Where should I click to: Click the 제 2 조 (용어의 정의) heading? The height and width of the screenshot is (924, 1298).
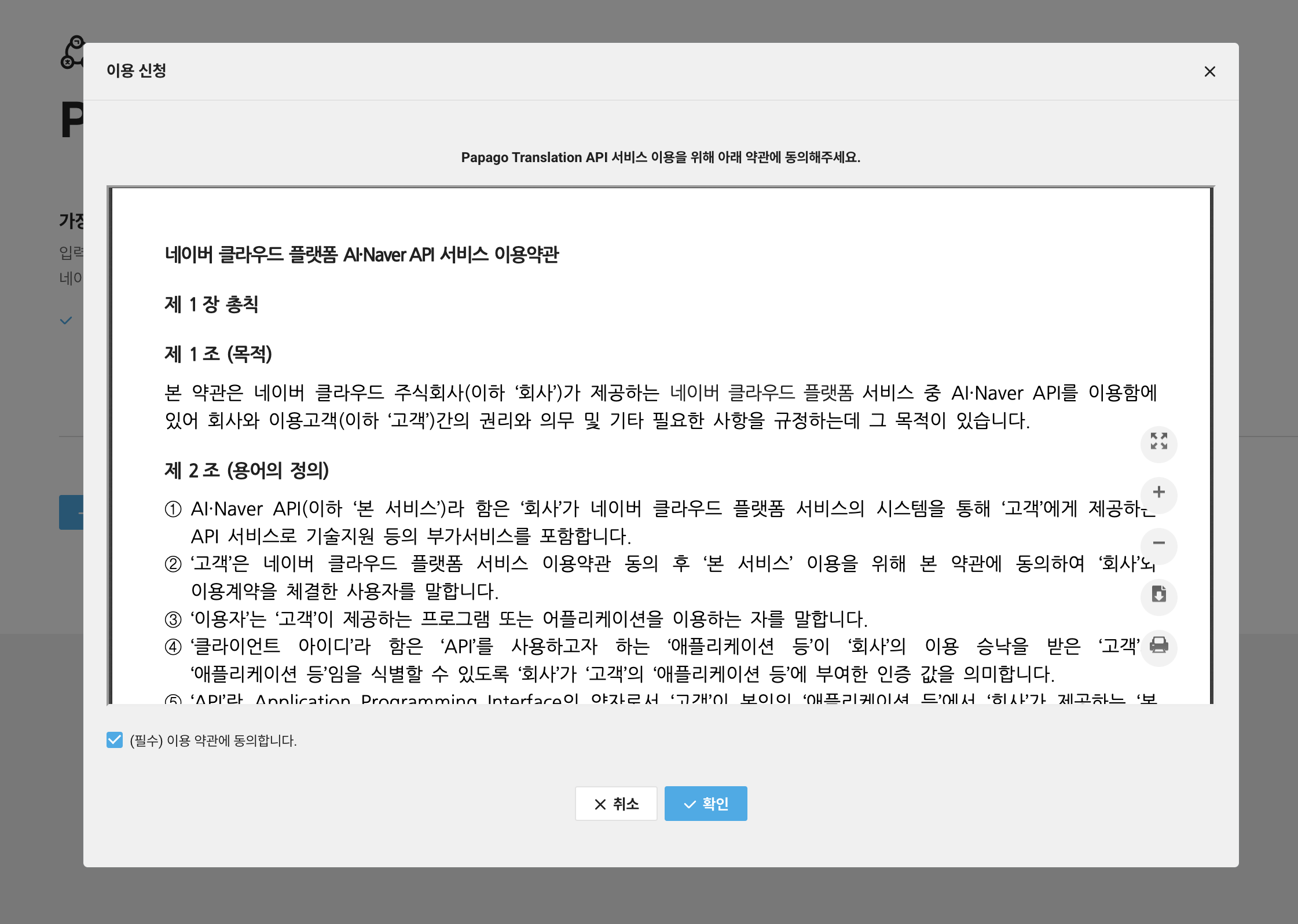tap(247, 470)
